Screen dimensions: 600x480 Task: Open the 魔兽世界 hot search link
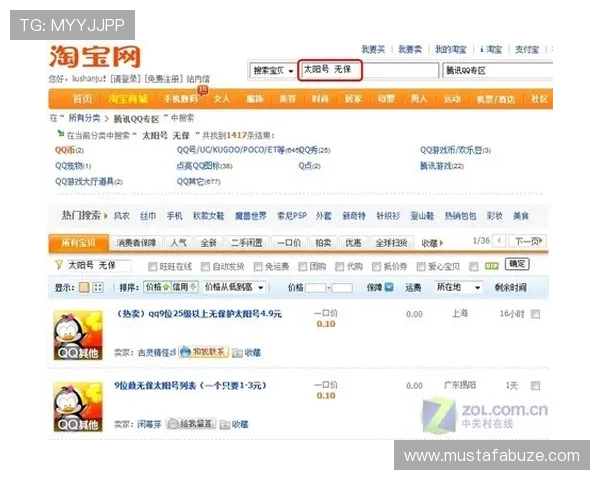251,216
